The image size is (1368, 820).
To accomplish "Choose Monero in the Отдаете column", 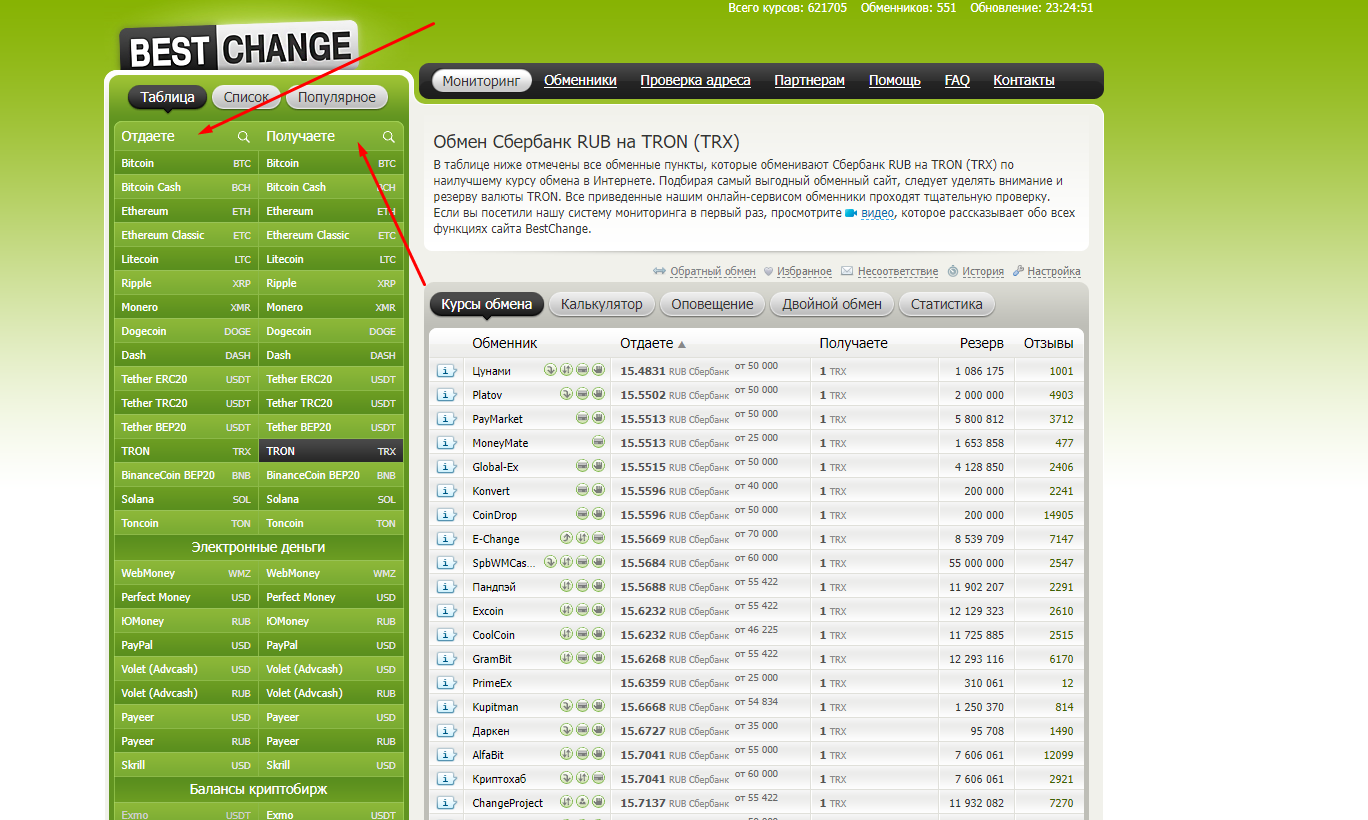I will pos(186,307).
